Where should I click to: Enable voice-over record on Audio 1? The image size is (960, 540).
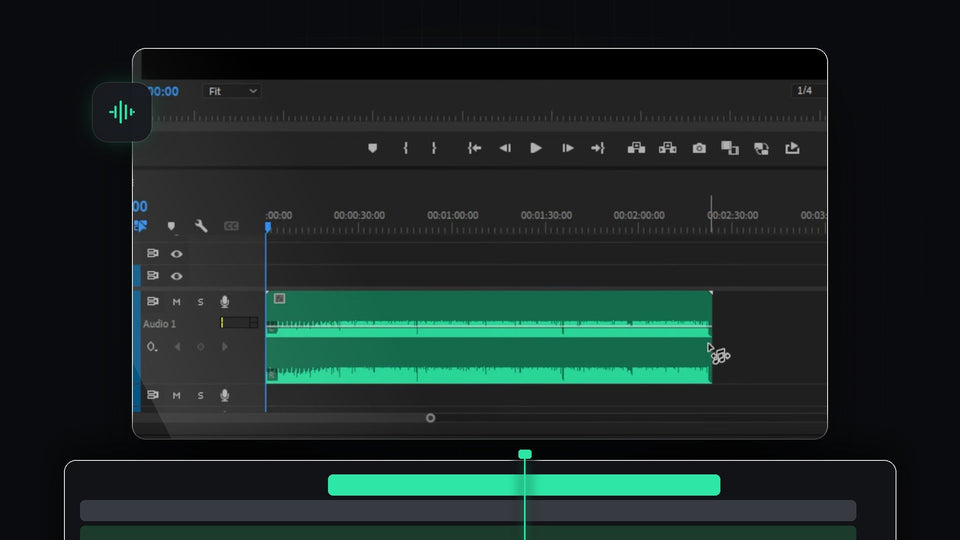click(x=225, y=301)
